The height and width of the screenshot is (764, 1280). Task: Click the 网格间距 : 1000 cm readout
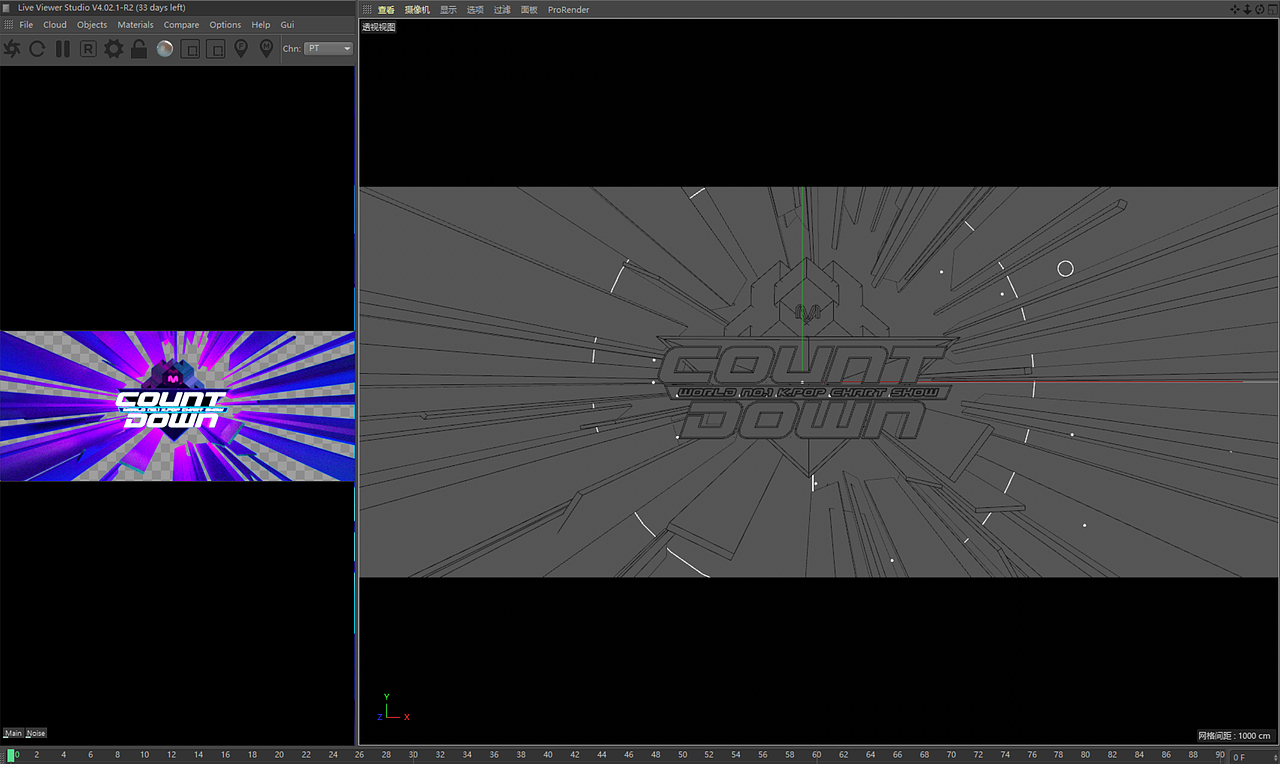coord(1234,736)
